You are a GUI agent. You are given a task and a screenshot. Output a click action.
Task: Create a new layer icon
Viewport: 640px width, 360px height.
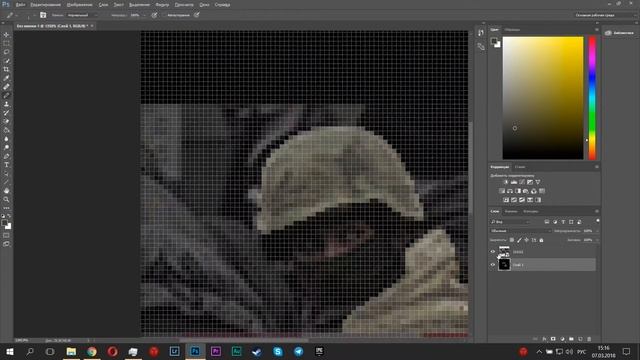click(580, 339)
